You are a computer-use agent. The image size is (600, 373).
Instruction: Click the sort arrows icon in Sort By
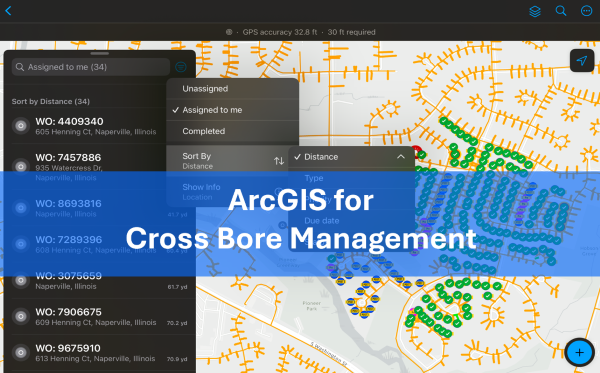click(279, 161)
